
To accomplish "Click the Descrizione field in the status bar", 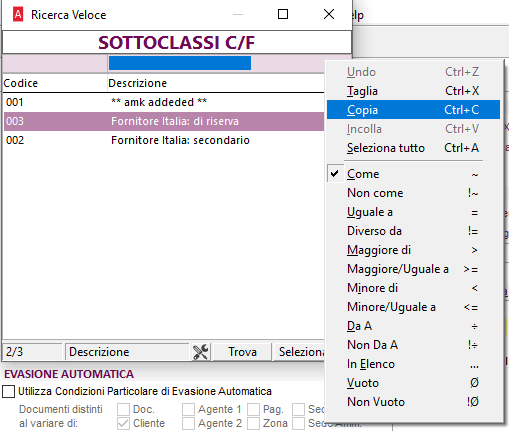I will 127,352.
